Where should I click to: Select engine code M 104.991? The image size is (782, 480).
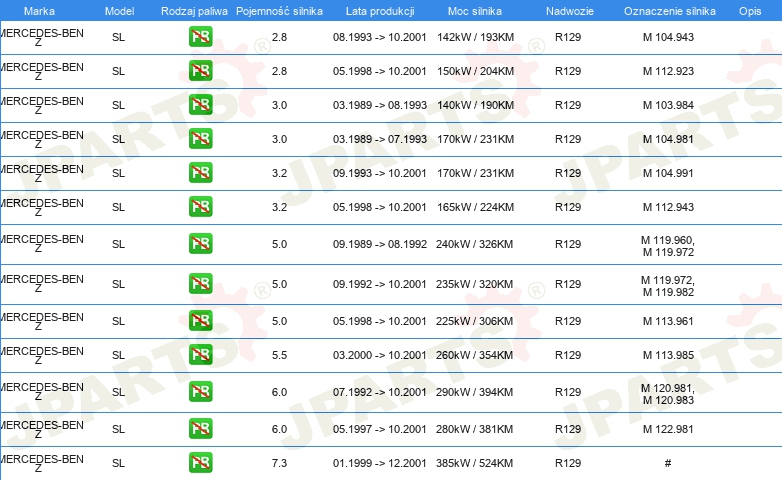tap(668, 173)
